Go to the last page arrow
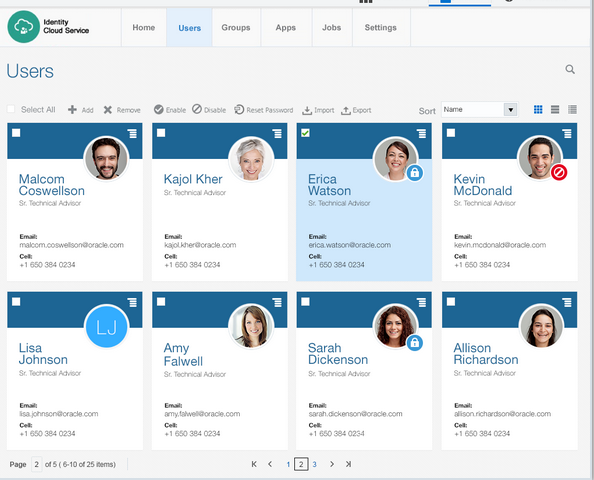Viewport: 594px width, 480px height. pyautogui.click(x=348, y=464)
